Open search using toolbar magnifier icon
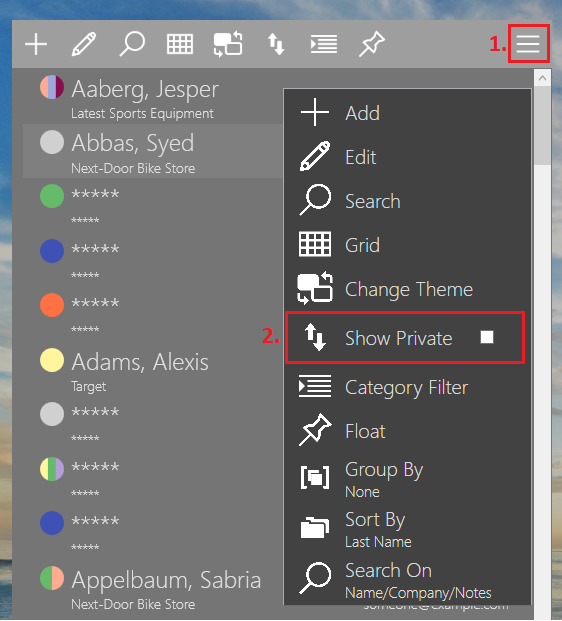Viewport: 562px width, 621px height. [x=132, y=44]
